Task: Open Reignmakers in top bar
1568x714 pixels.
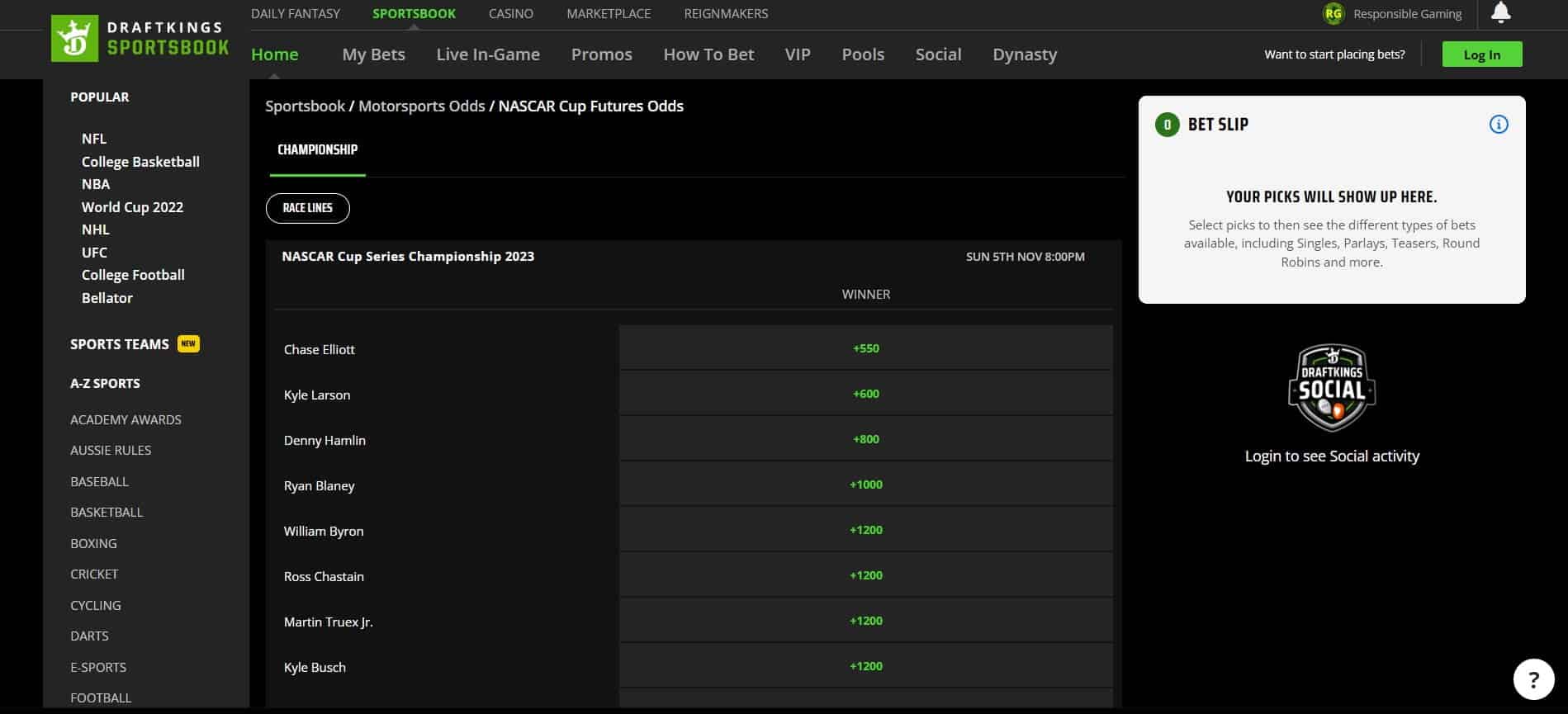Action: (726, 14)
